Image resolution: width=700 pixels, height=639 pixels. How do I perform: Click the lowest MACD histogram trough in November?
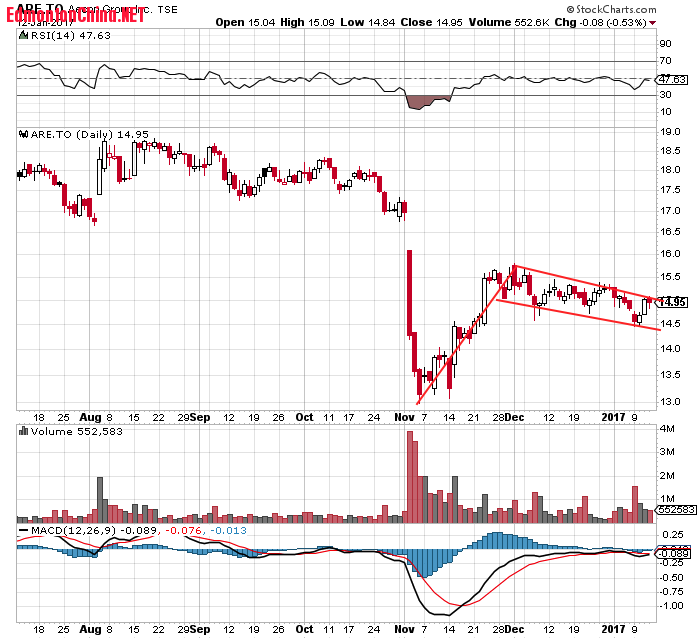tap(424, 564)
